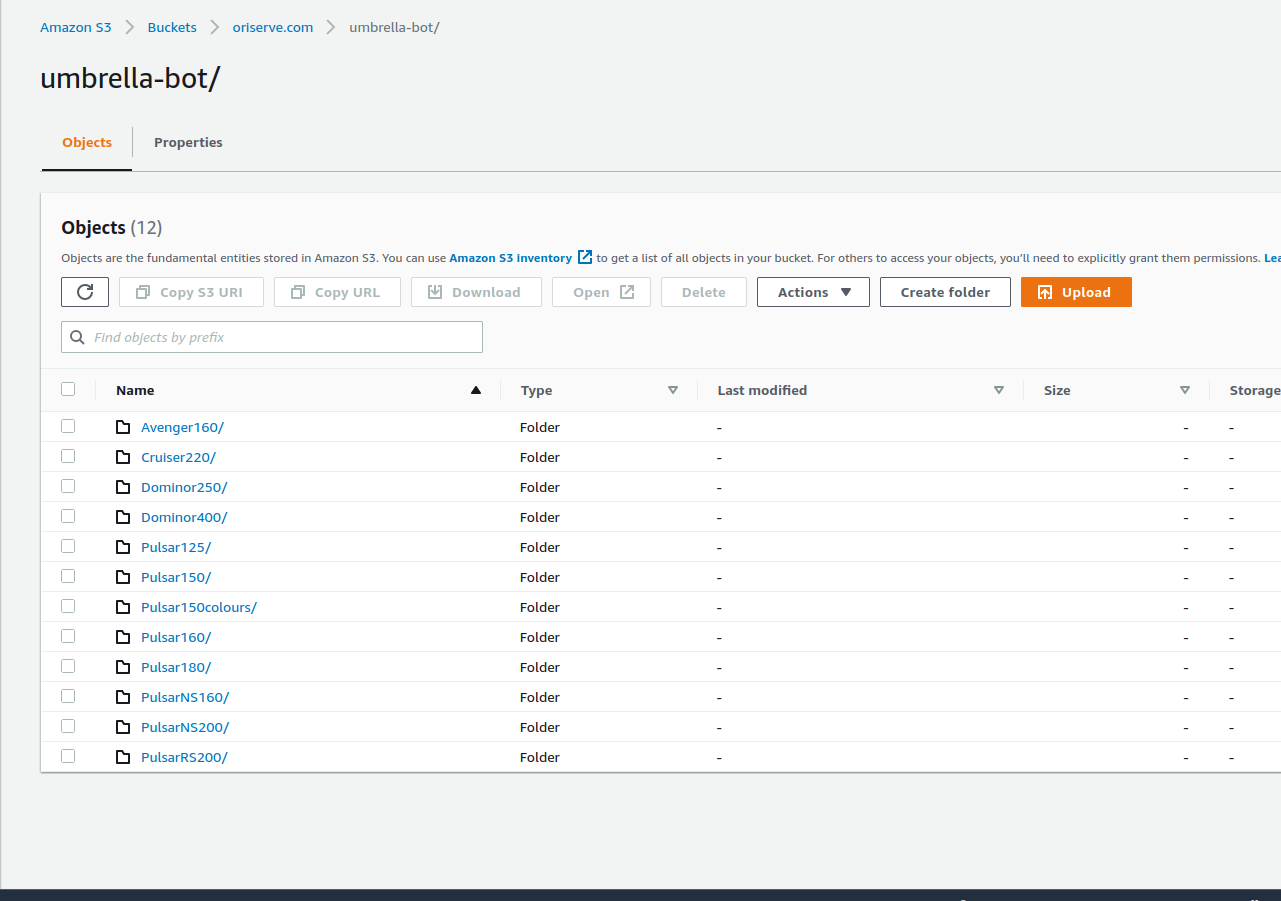Open the Pulsar180/ folder link
This screenshot has height=901, width=1281.
176,667
